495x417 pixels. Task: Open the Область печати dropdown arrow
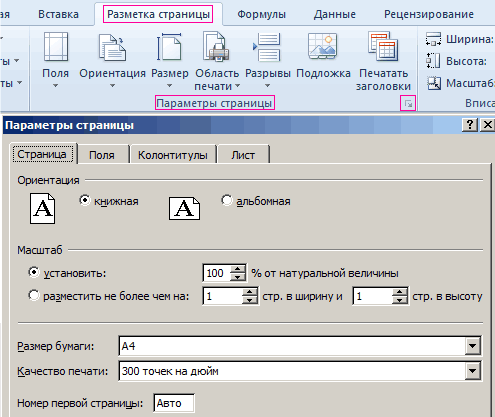coord(237,86)
